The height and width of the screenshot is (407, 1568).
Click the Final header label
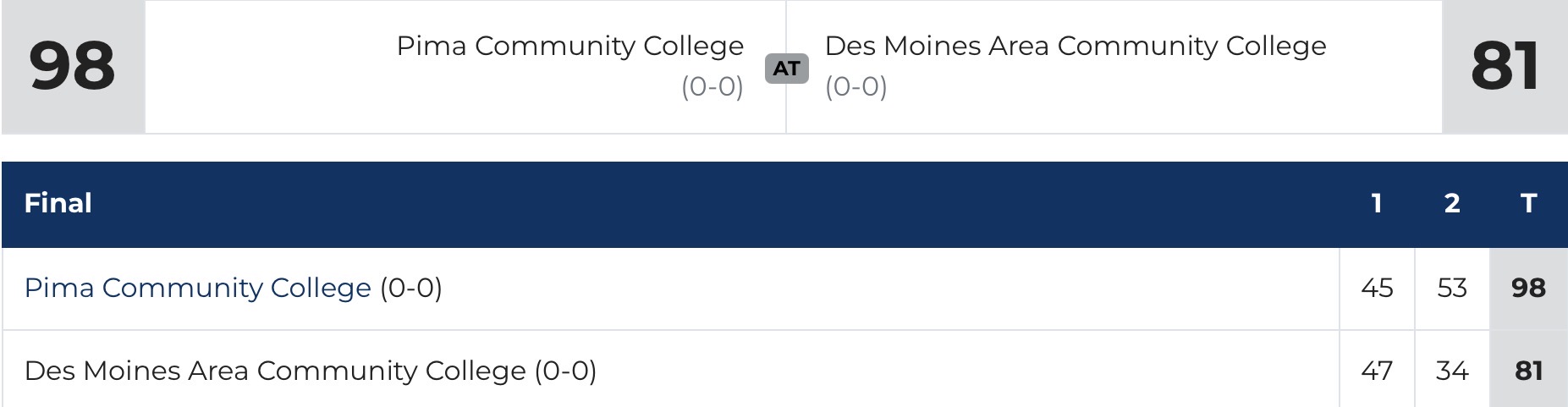point(58,204)
